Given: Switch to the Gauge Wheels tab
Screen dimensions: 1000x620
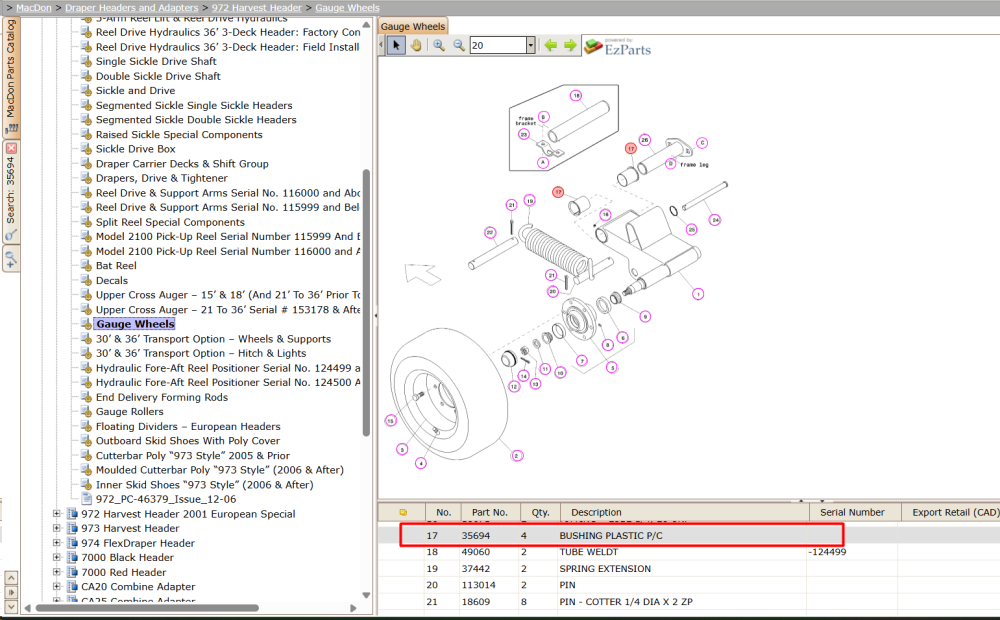Looking at the screenshot, I should click(413, 26).
